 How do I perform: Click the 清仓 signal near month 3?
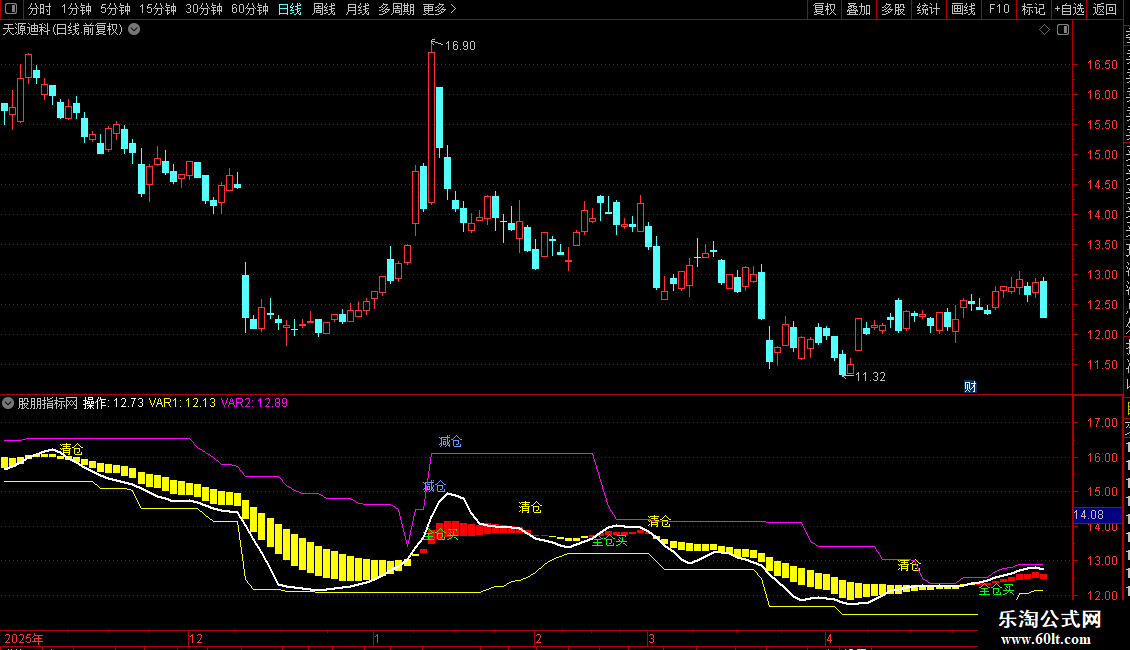(659, 521)
